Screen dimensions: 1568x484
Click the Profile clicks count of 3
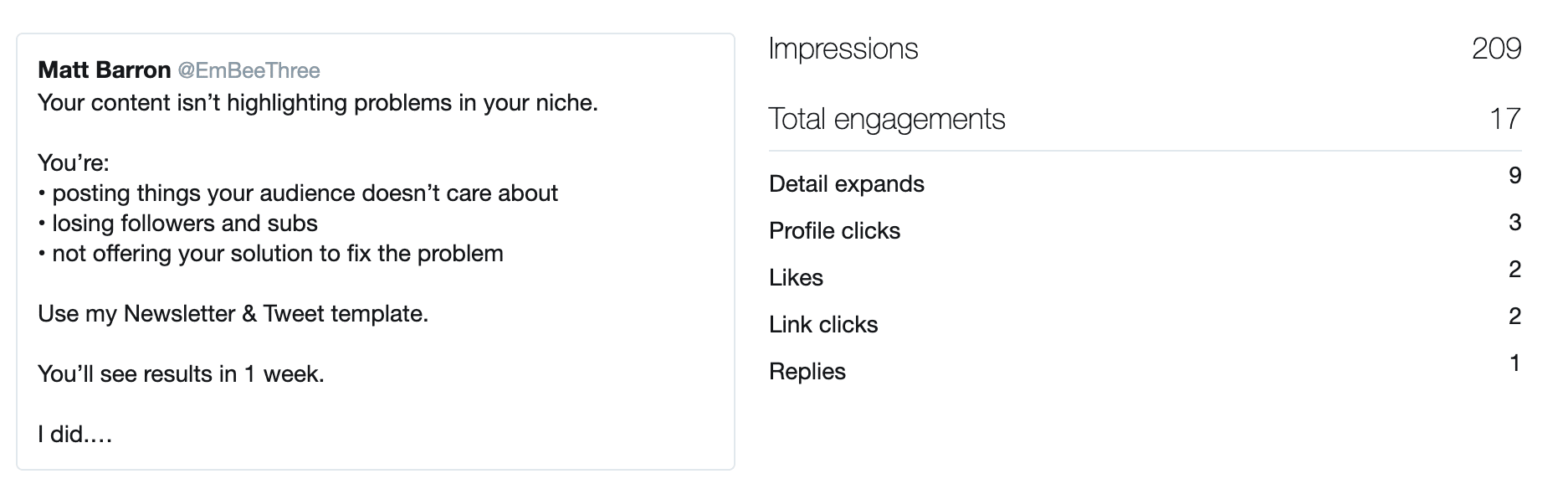(1514, 223)
